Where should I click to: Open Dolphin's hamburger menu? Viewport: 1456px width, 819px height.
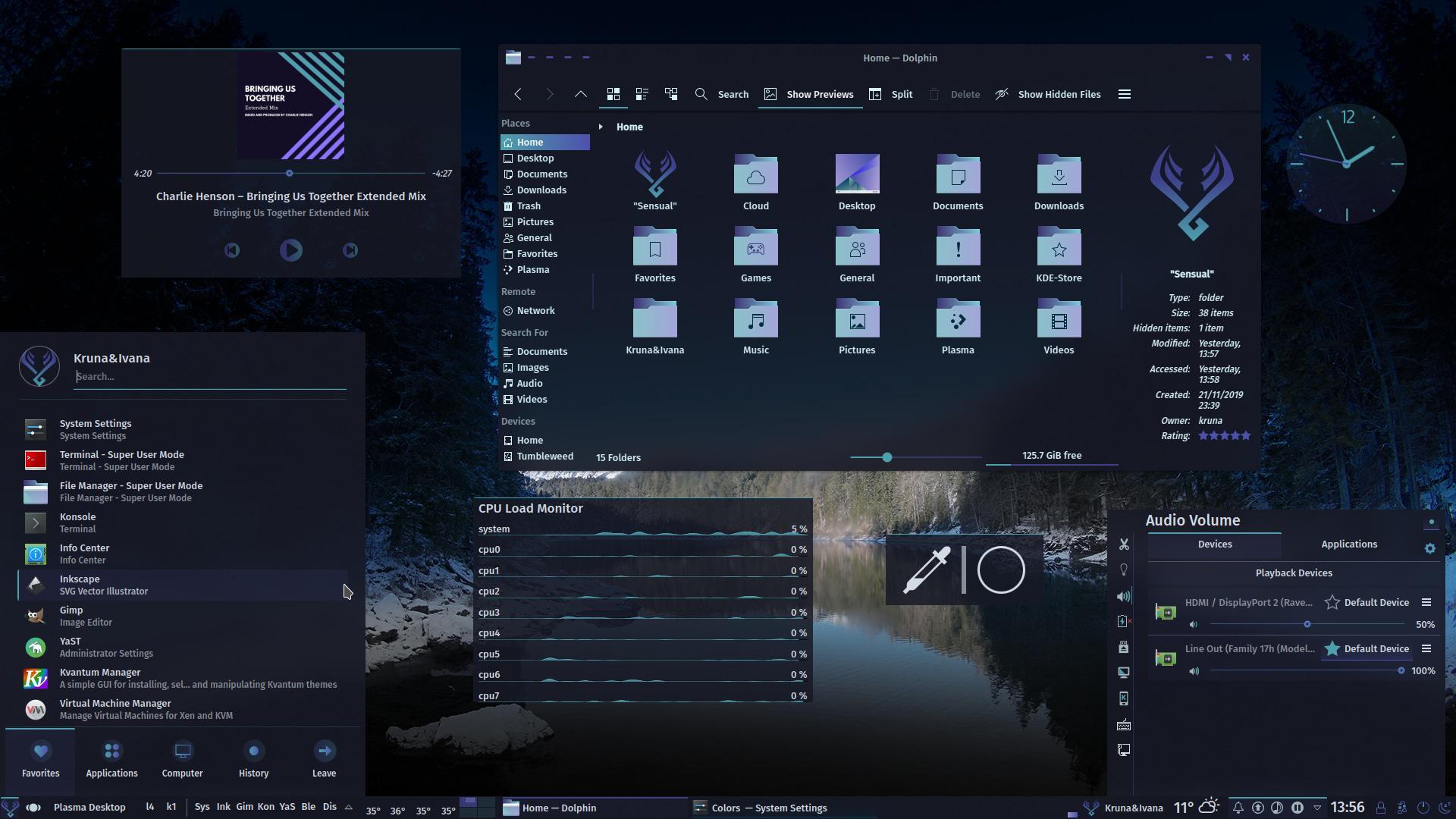[x=1125, y=94]
